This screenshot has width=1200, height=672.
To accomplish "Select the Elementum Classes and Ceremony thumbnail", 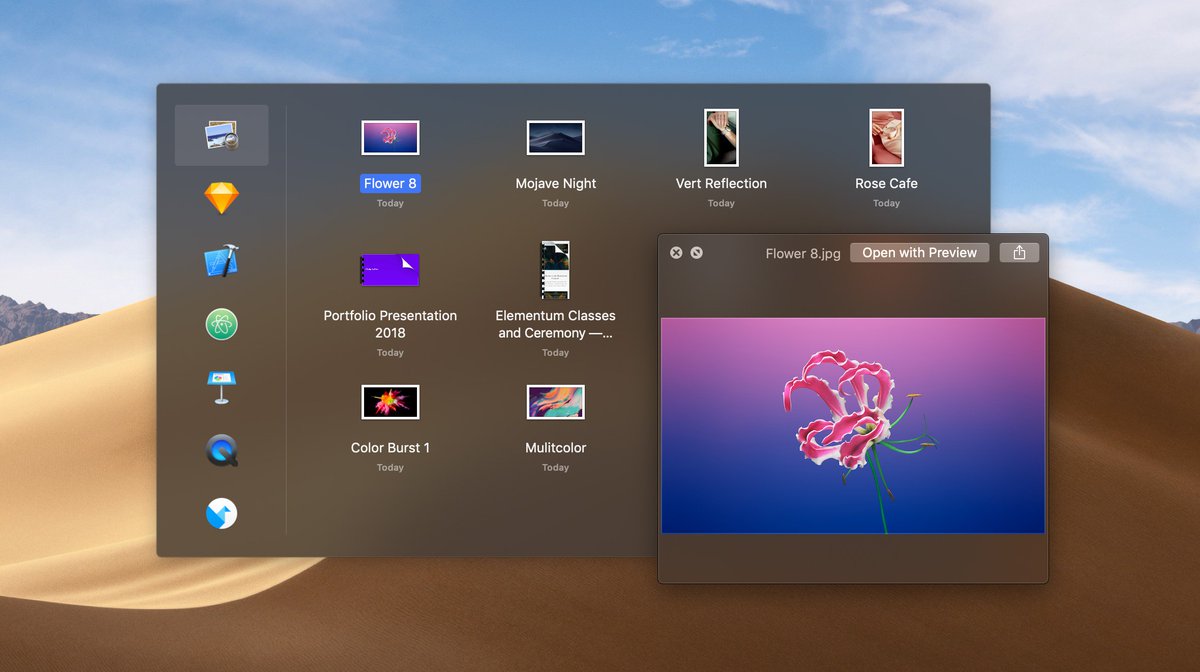I will (555, 270).
